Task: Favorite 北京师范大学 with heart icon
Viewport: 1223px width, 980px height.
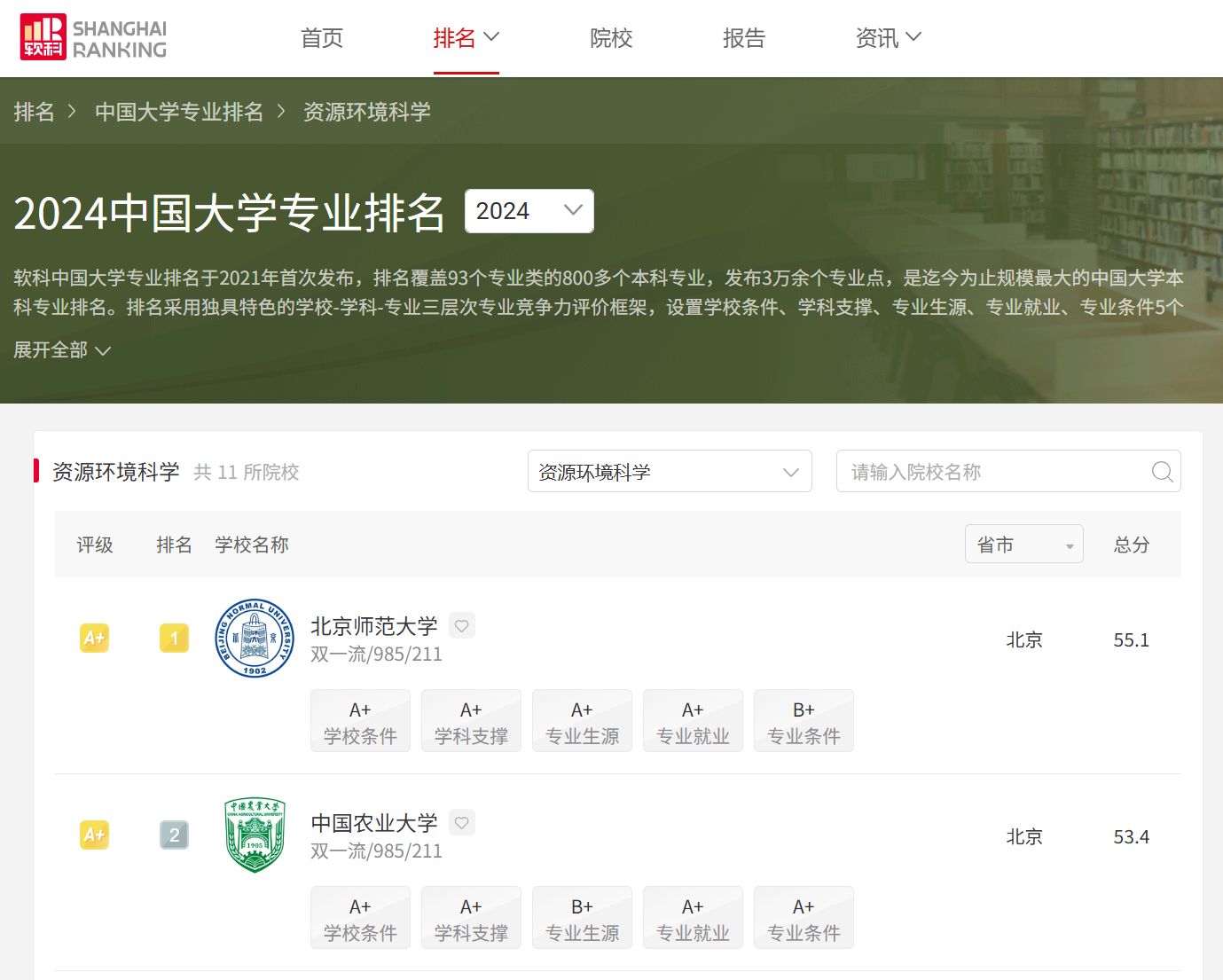Action: (x=461, y=626)
